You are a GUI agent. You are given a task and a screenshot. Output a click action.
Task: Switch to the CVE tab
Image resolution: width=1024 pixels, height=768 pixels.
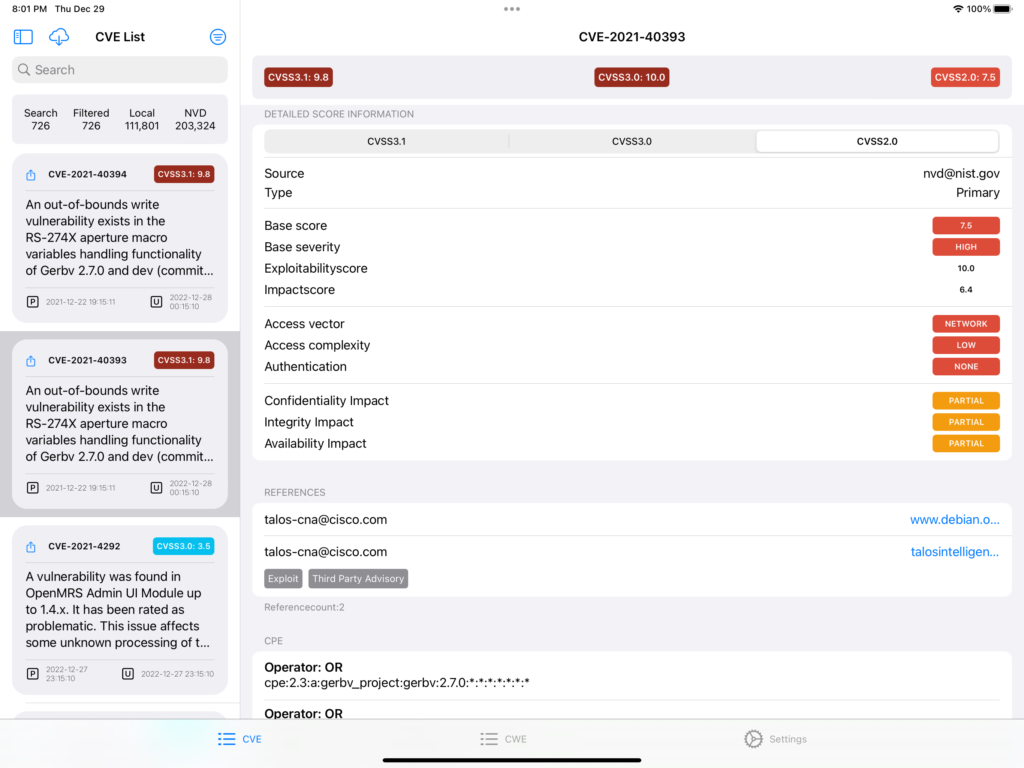[240, 739]
